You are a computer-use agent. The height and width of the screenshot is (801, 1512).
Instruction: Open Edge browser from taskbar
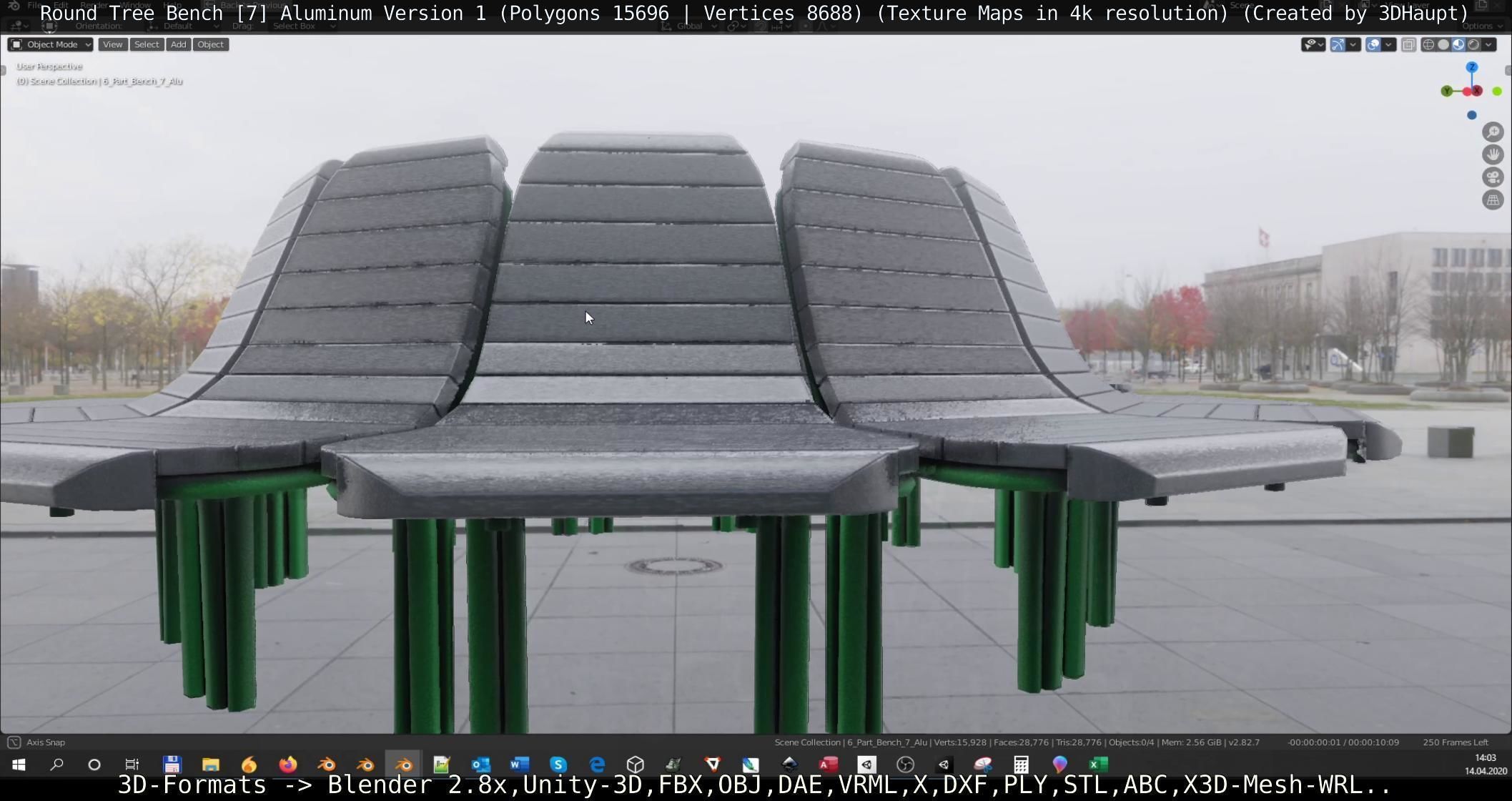pyautogui.click(x=597, y=765)
